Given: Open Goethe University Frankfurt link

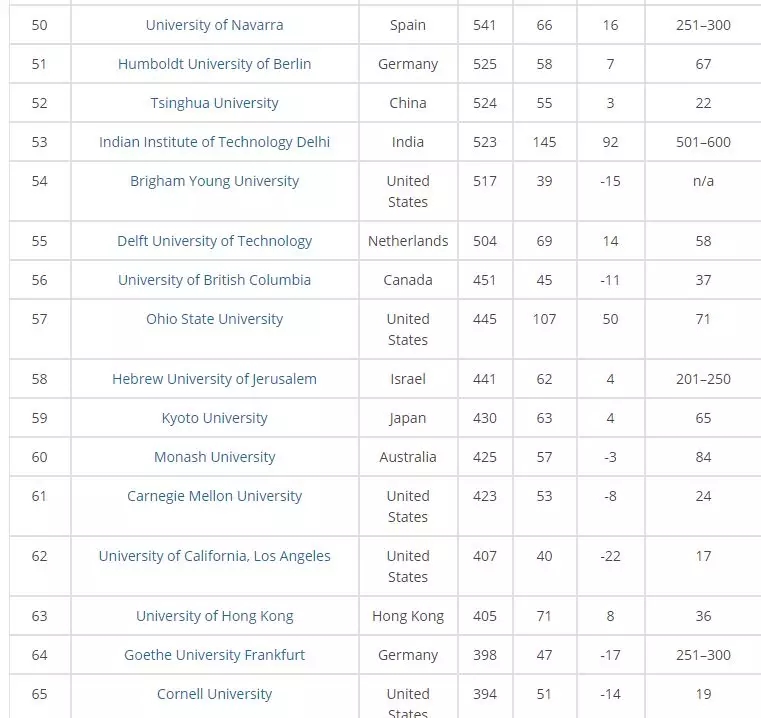Looking at the screenshot, I should 214,655.
